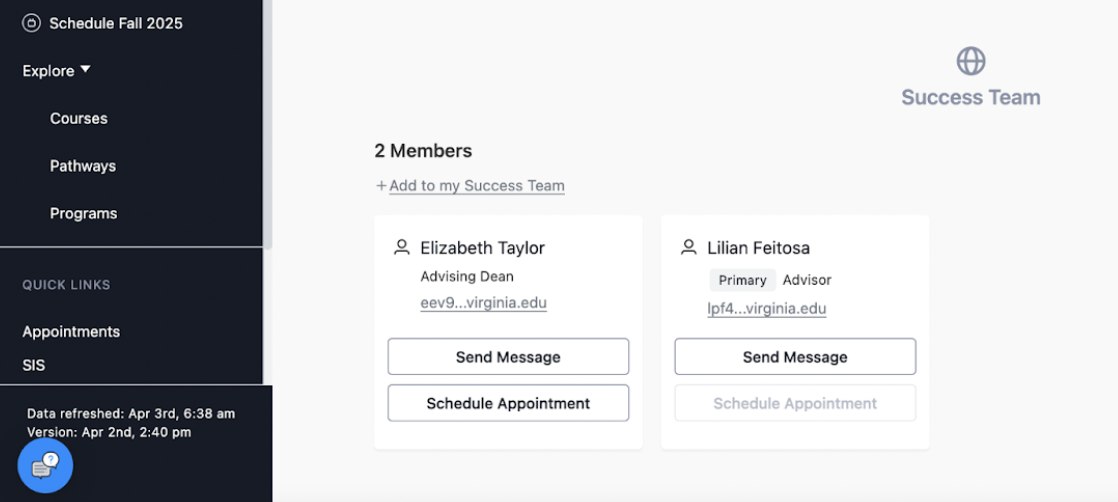
Task: Open the Courses page
Action: point(78,118)
